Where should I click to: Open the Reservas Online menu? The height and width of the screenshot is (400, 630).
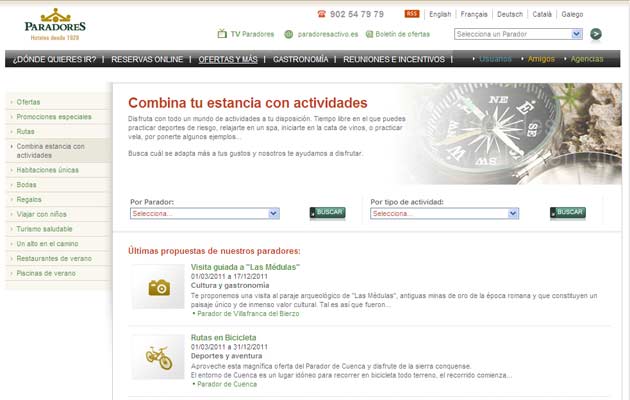pyautogui.click(x=147, y=59)
